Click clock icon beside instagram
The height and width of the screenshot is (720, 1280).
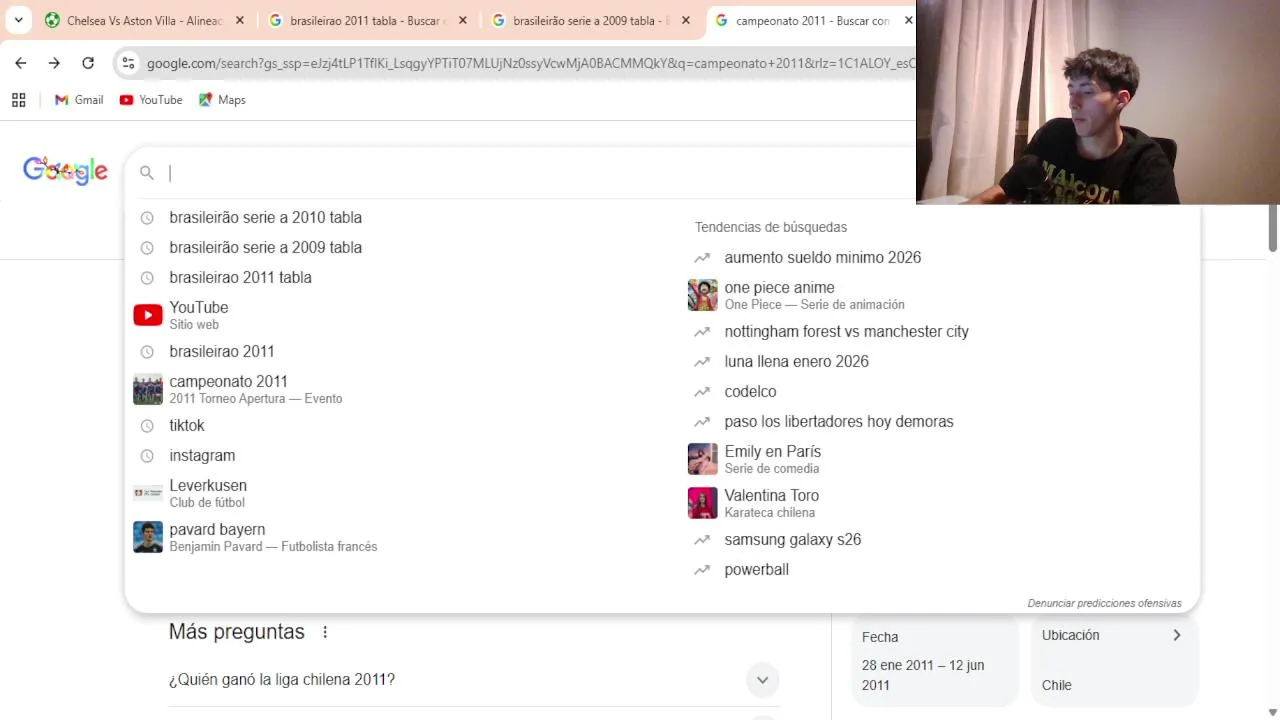pyautogui.click(x=147, y=456)
